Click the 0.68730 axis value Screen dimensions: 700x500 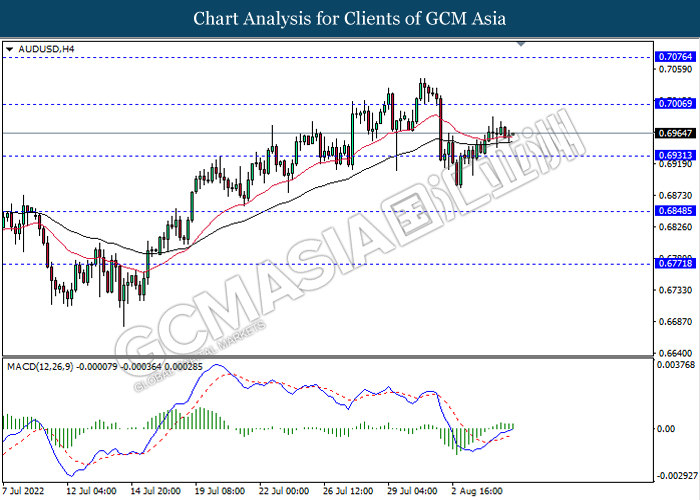[x=675, y=196]
